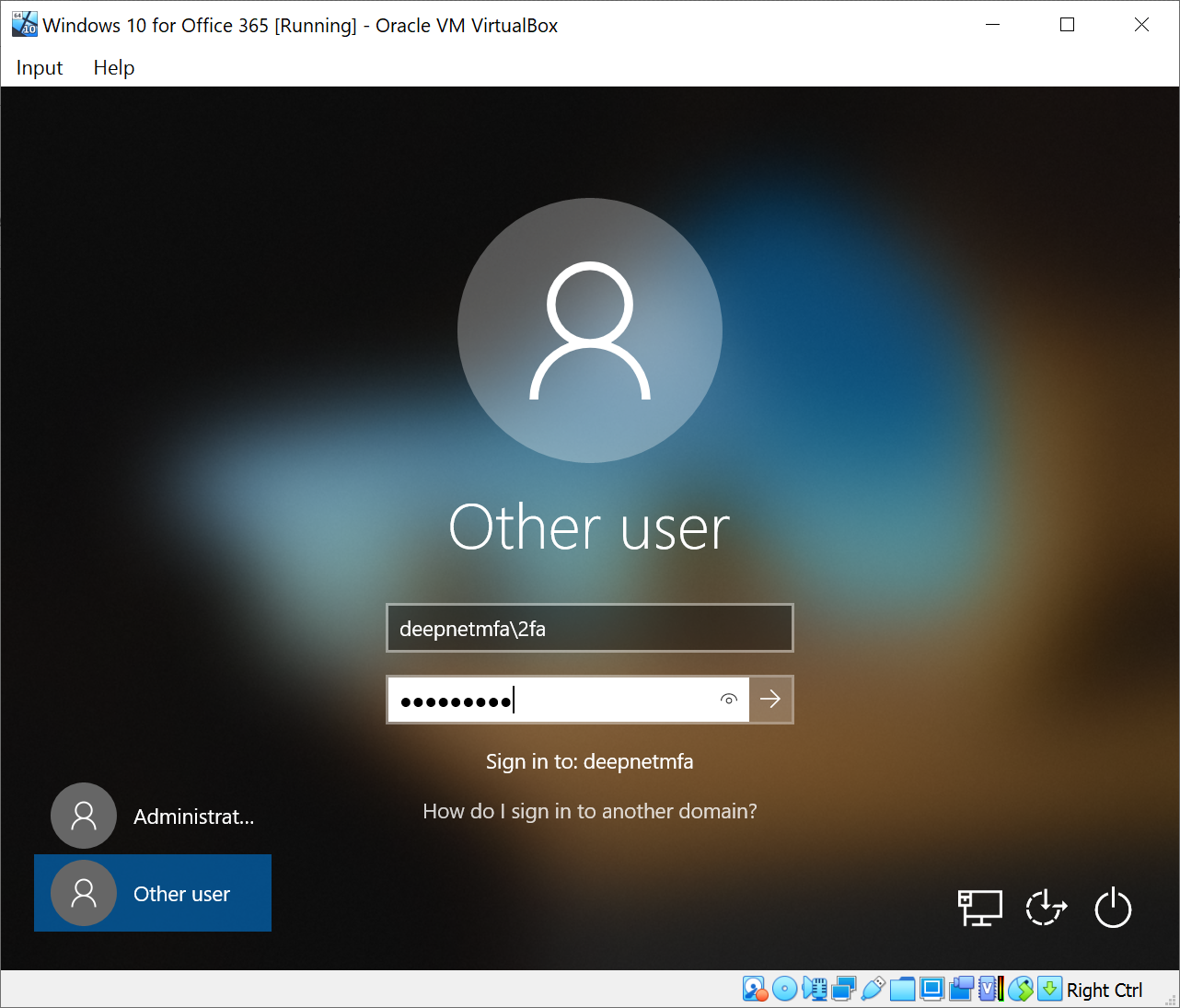The width and height of the screenshot is (1180, 1008).
Task: Open the audio status icon
Action: (814, 990)
